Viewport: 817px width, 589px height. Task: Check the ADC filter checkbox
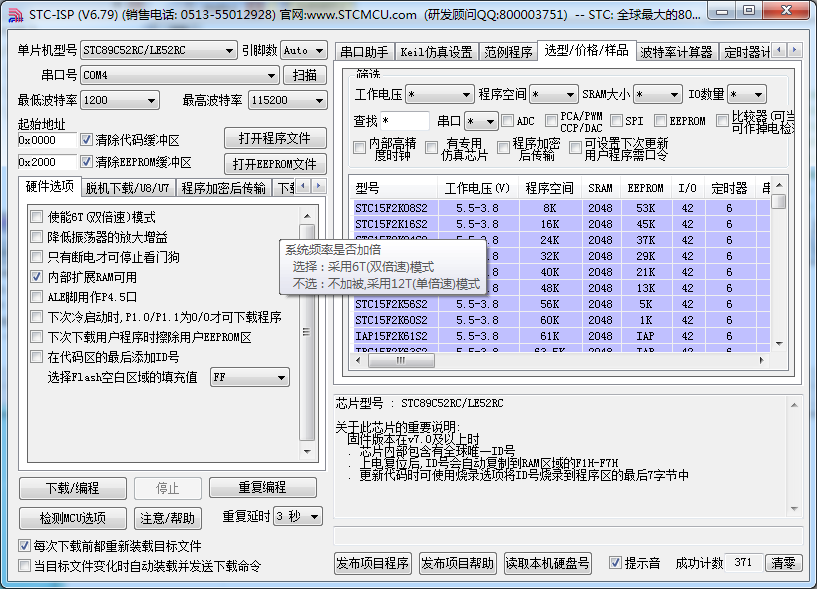tap(507, 121)
